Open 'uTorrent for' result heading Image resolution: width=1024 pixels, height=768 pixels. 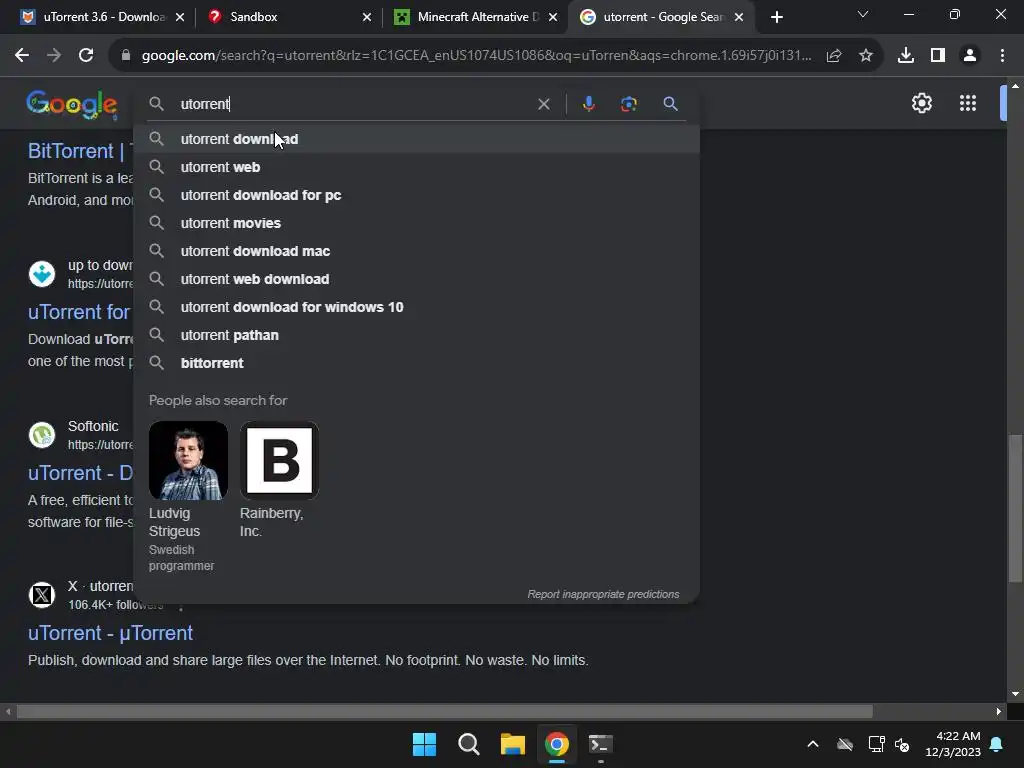80,312
